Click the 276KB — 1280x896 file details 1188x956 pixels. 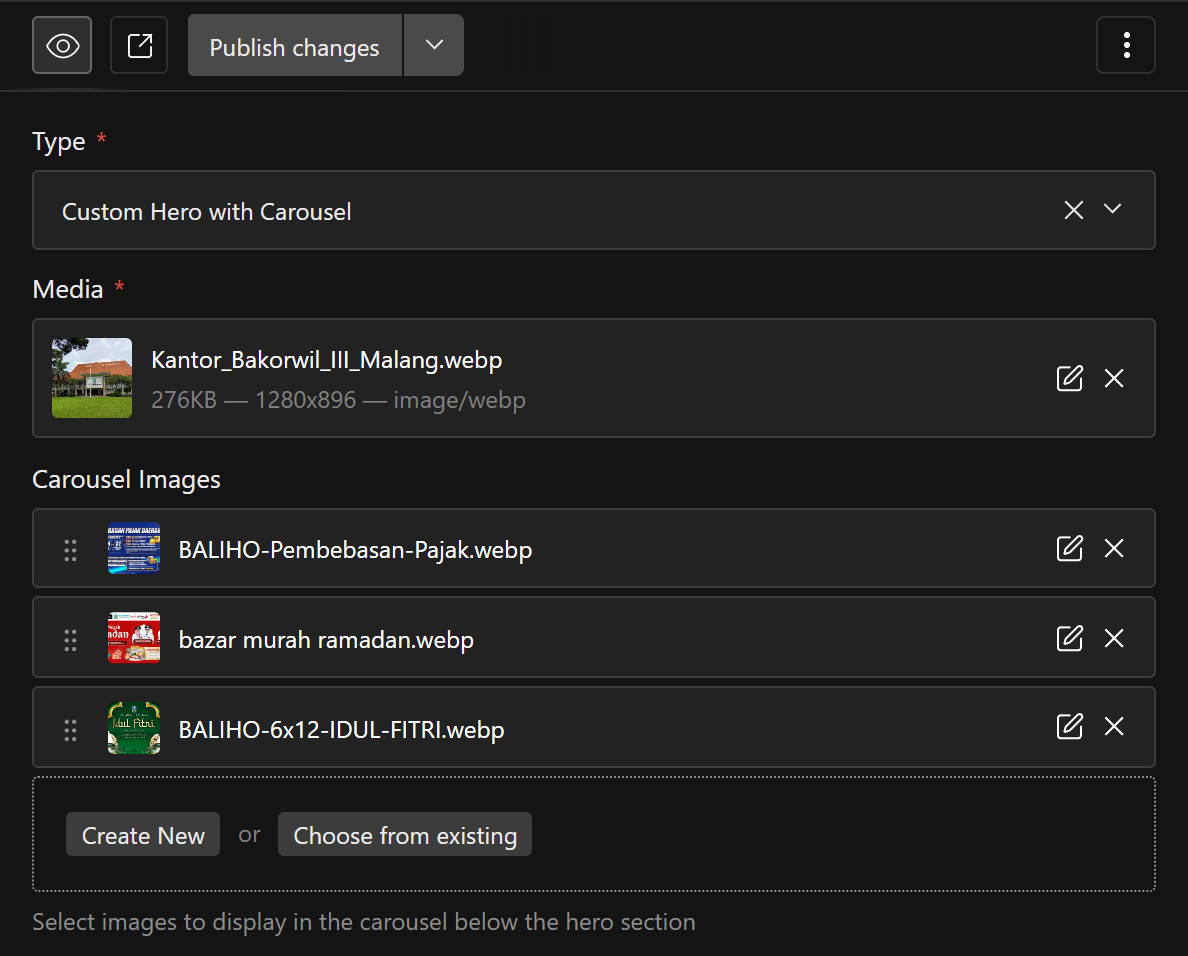(338, 400)
